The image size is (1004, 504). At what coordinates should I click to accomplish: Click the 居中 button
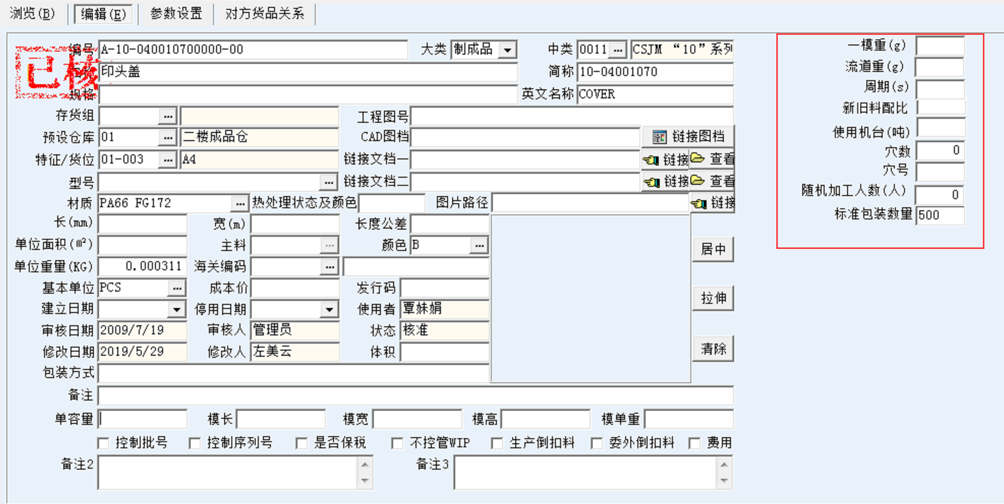tap(713, 249)
